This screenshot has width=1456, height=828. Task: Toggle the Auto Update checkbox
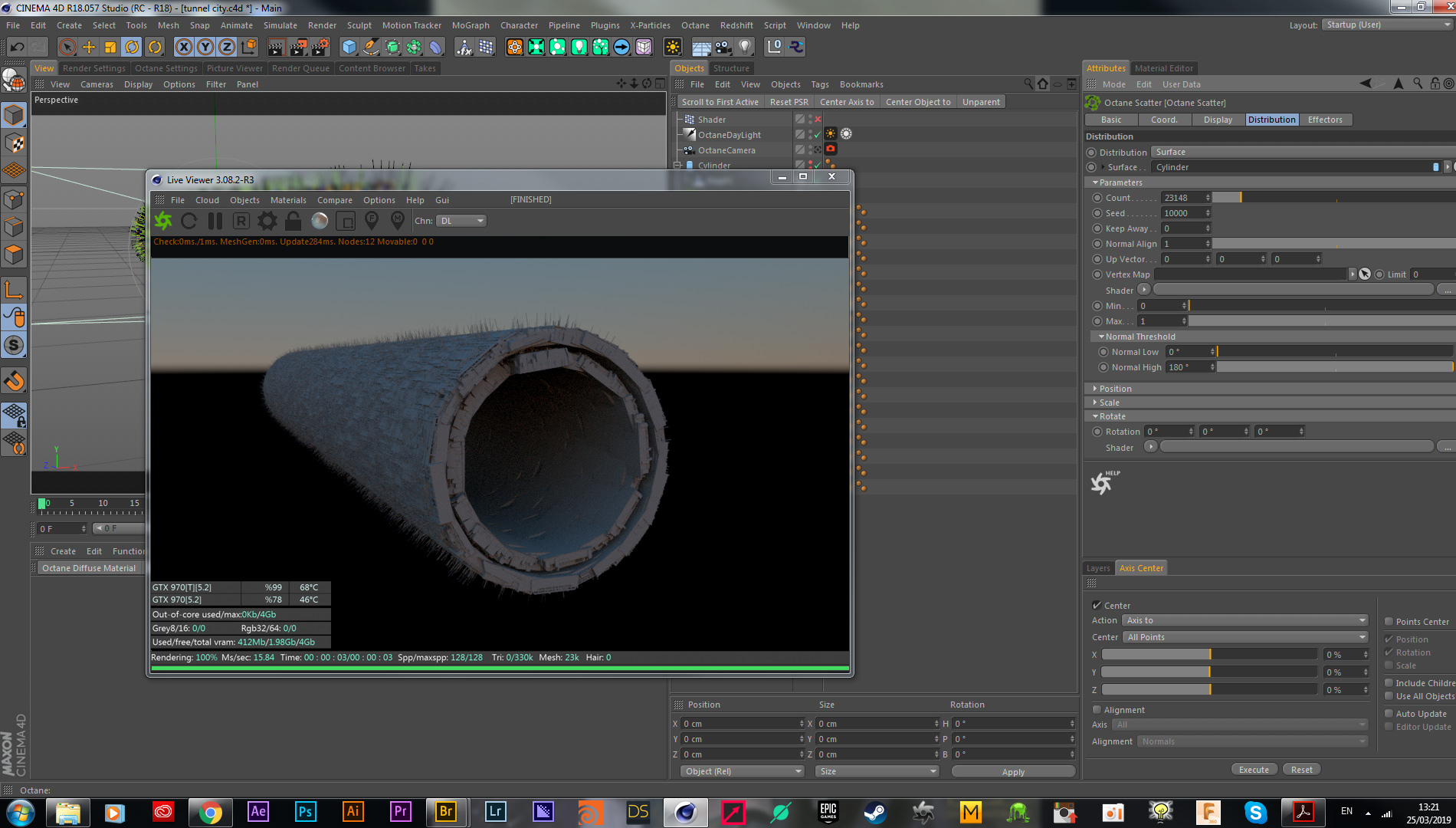[x=1389, y=714]
